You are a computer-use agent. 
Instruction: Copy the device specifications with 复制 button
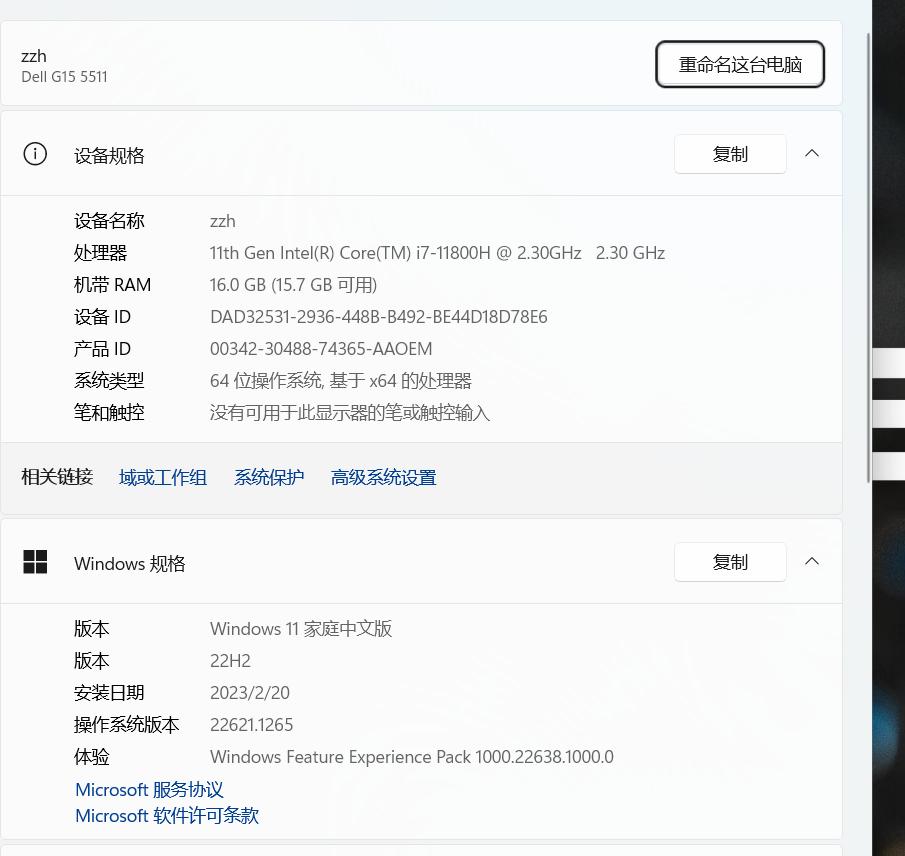(730, 154)
